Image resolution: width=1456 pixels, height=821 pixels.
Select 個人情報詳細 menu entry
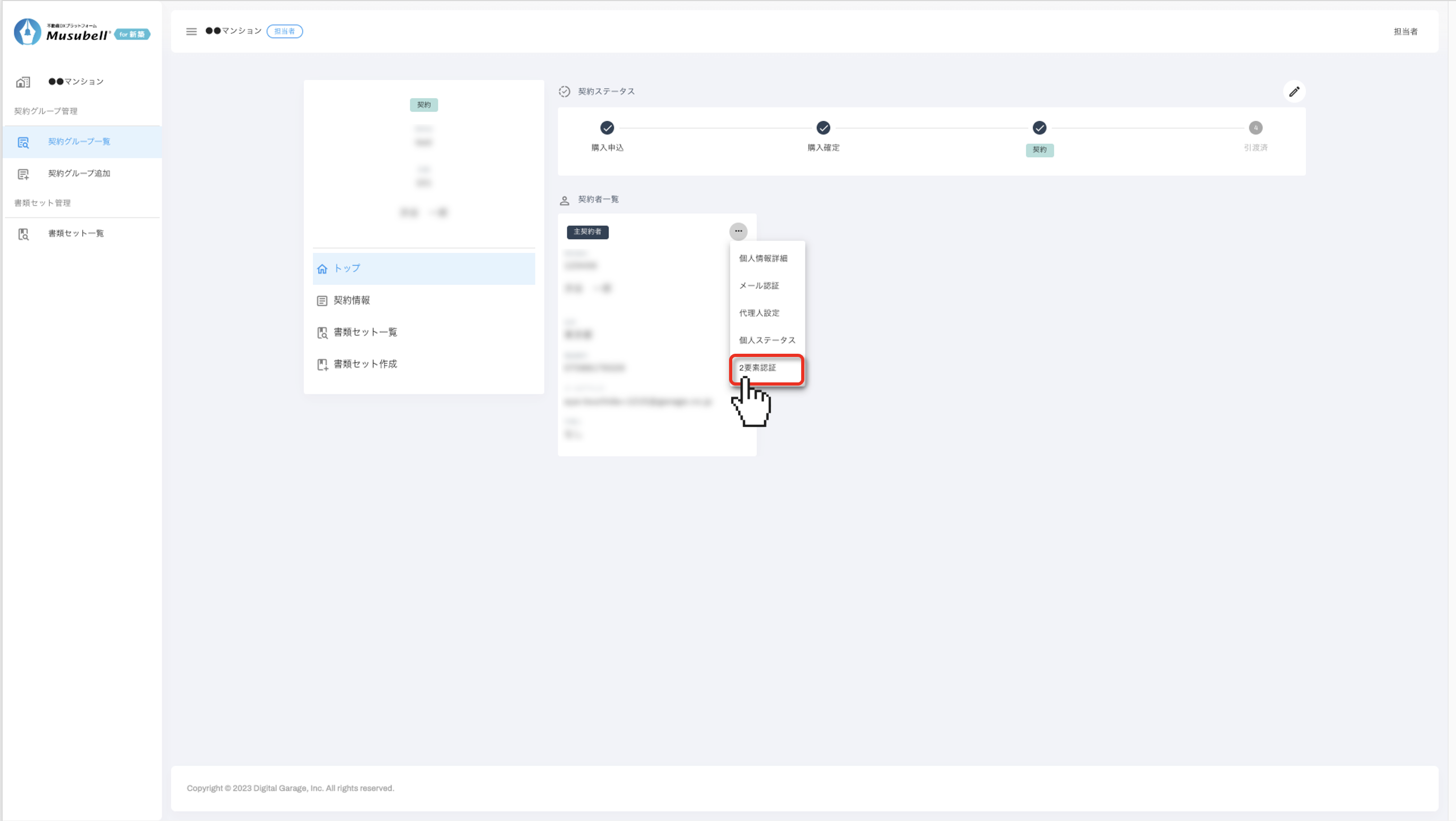[763, 258]
